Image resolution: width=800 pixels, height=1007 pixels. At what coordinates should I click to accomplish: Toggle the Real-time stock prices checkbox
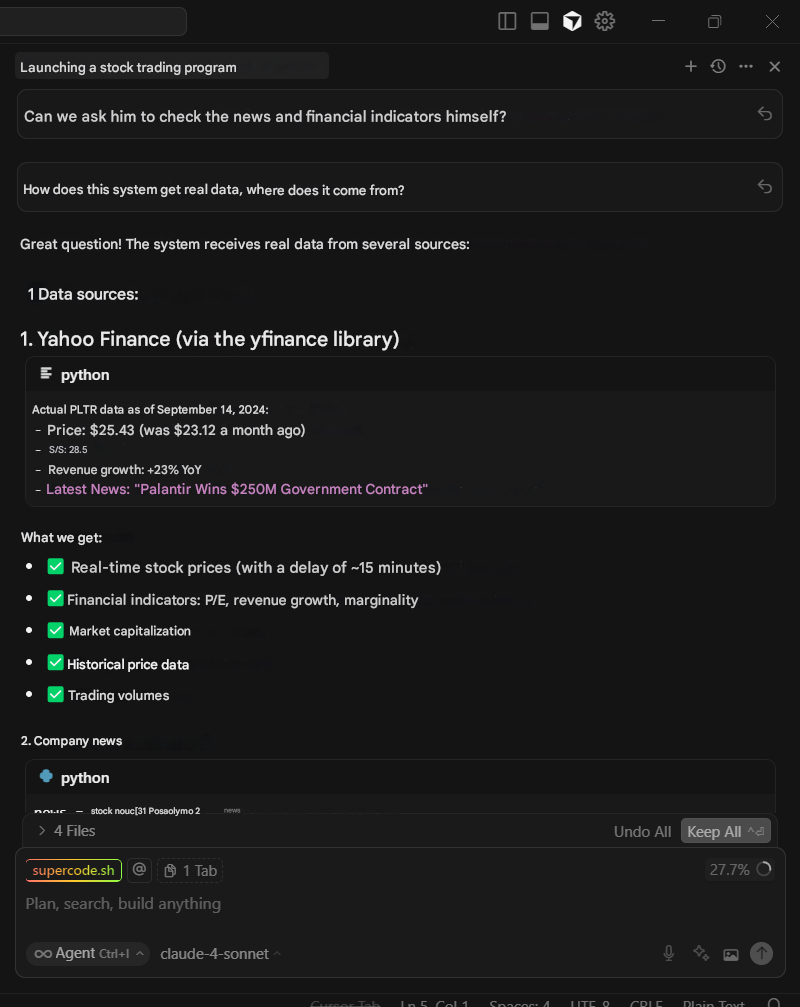tap(56, 567)
